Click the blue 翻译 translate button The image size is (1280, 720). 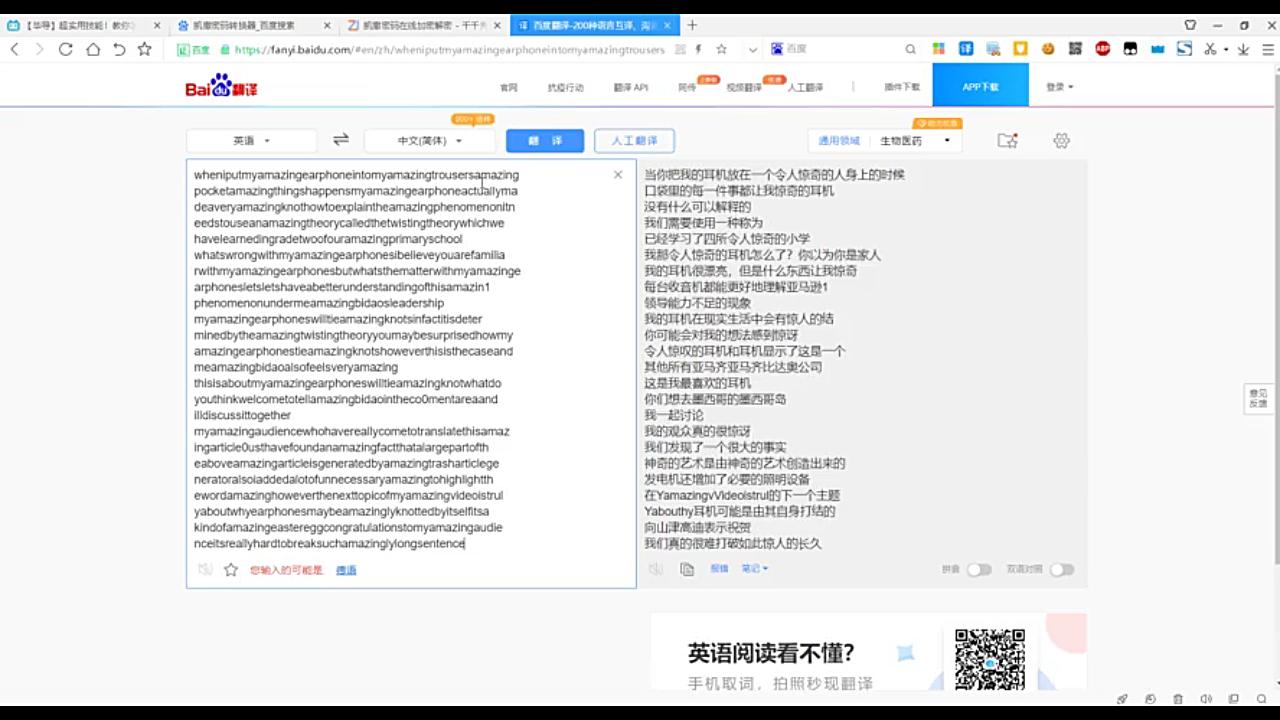coord(544,140)
